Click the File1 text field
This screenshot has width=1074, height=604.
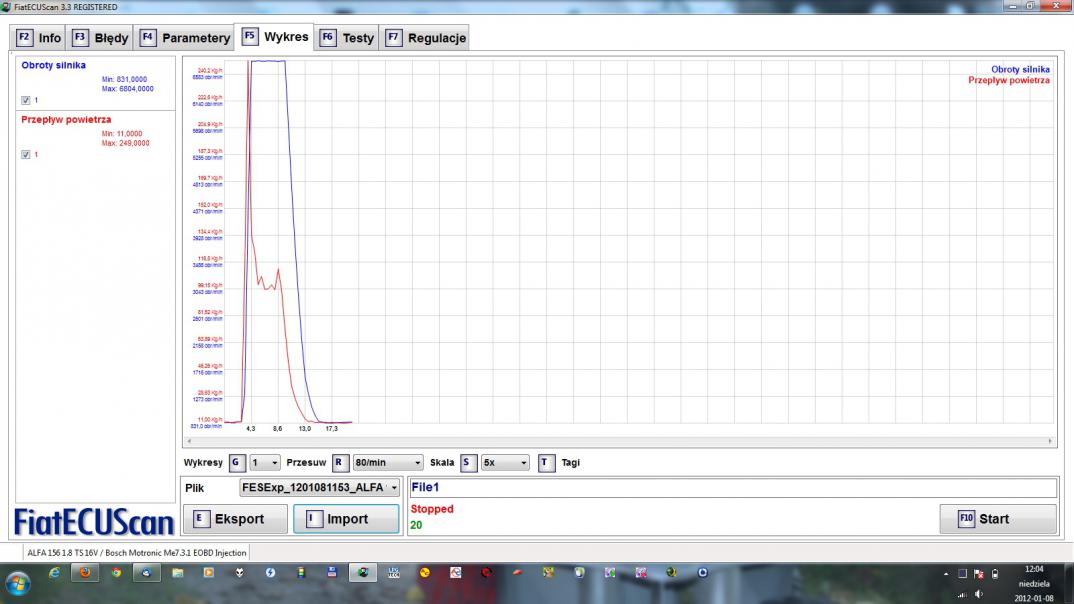tap(732, 488)
